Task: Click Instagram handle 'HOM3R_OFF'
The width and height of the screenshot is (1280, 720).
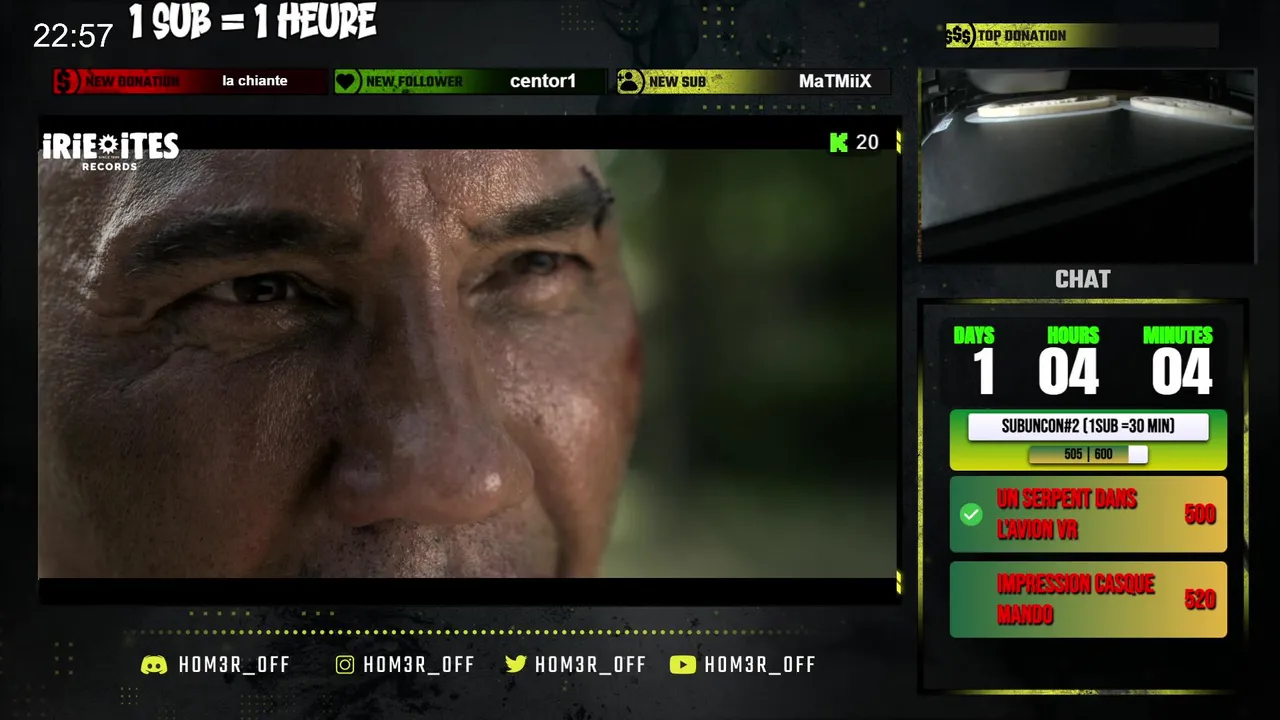Action: pyautogui.click(x=419, y=665)
